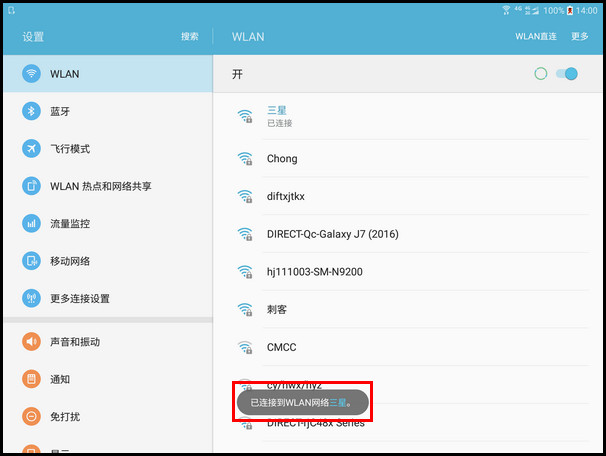The image size is (606, 456).
Task: Open 免打扰 settings entry
Action: pyautogui.click(x=108, y=417)
